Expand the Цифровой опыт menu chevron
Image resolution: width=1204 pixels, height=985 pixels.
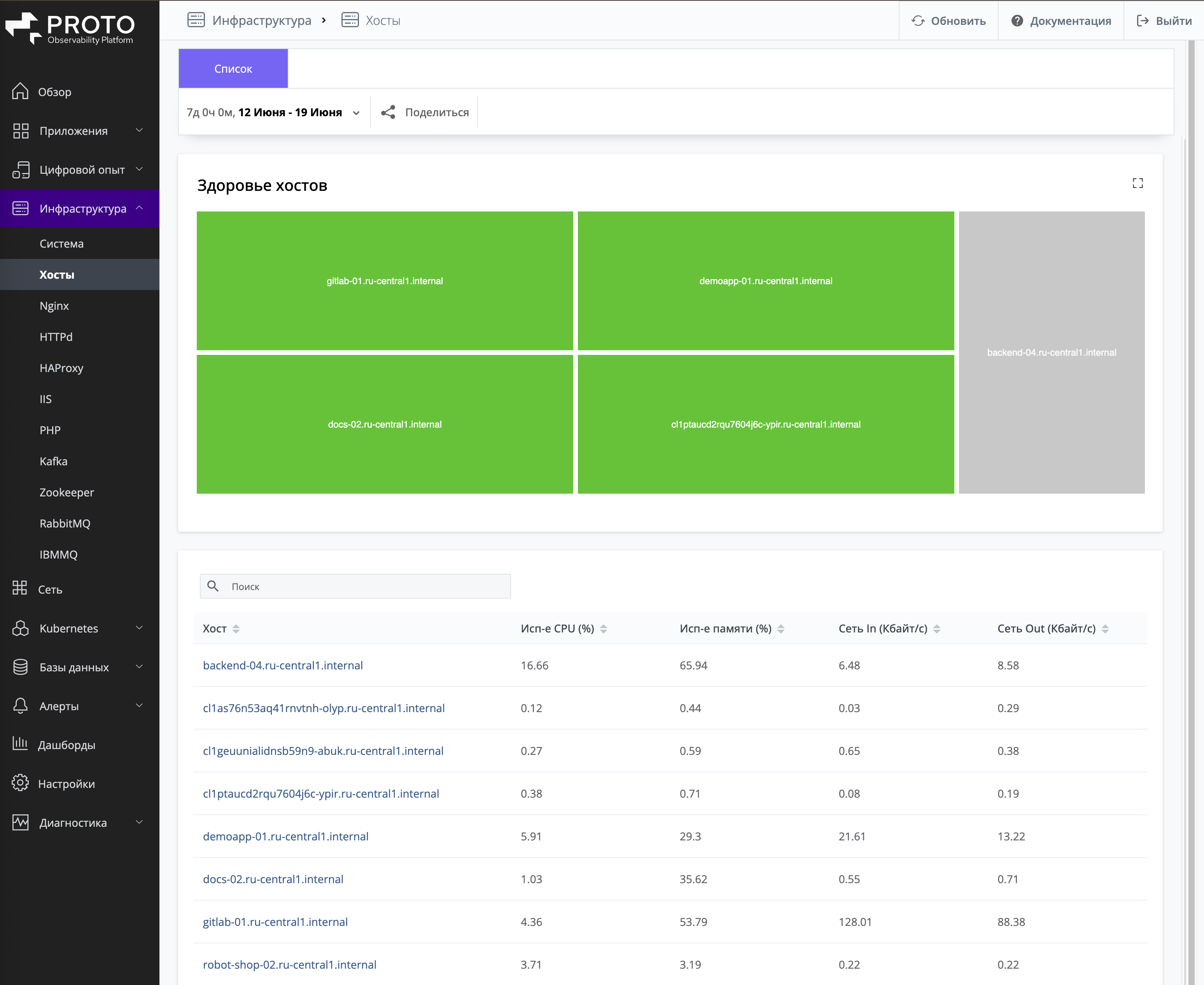[139, 169]
